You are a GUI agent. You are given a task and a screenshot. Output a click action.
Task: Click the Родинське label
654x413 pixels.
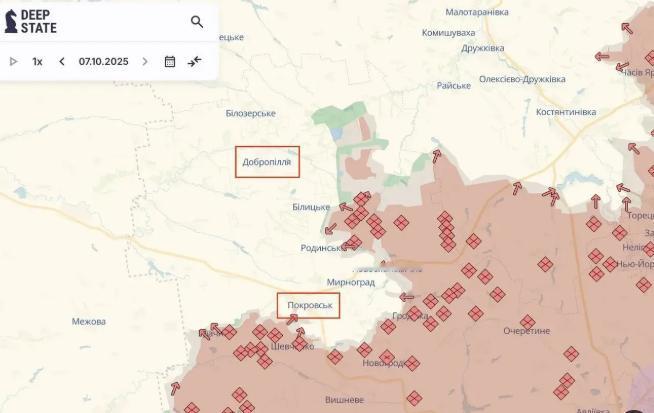pos(322,248)
